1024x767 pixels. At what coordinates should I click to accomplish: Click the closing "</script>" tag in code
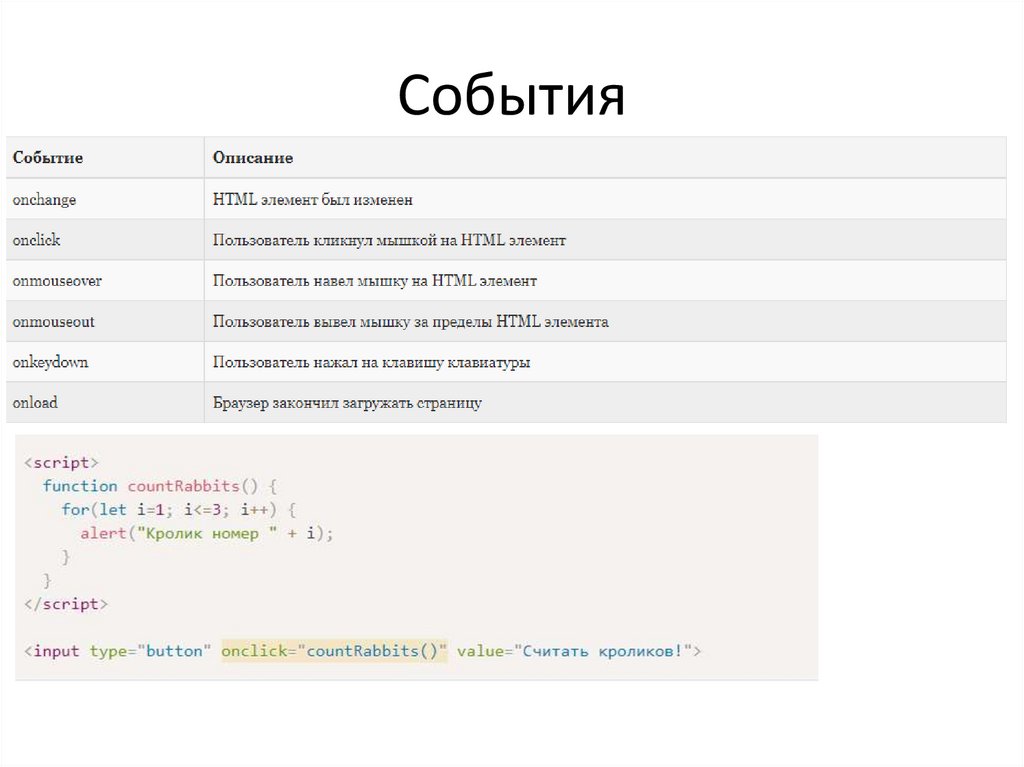66,604
